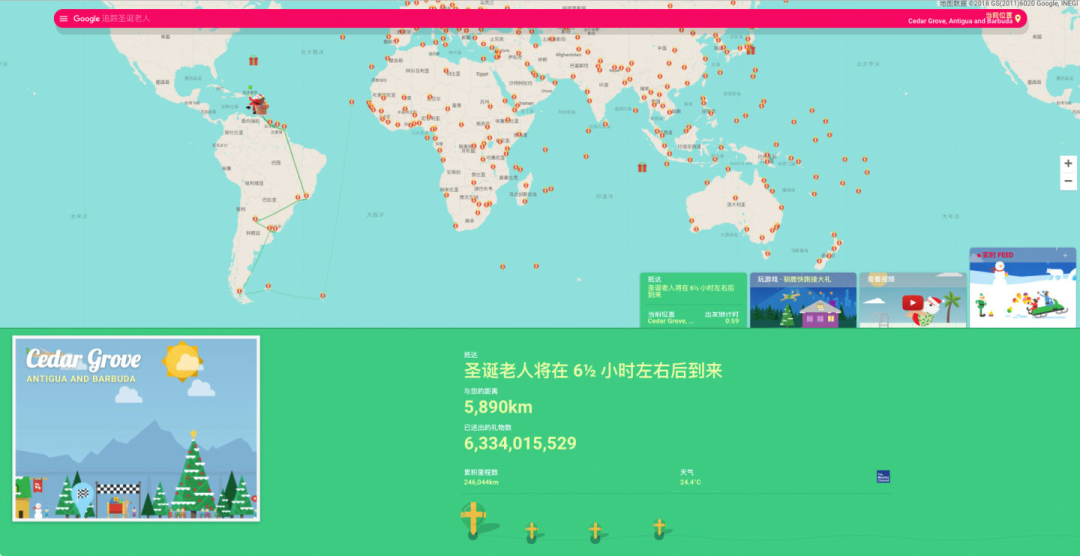Open the gift box near Japan
Screen dimensions: 1080x556
pos(750,50)
